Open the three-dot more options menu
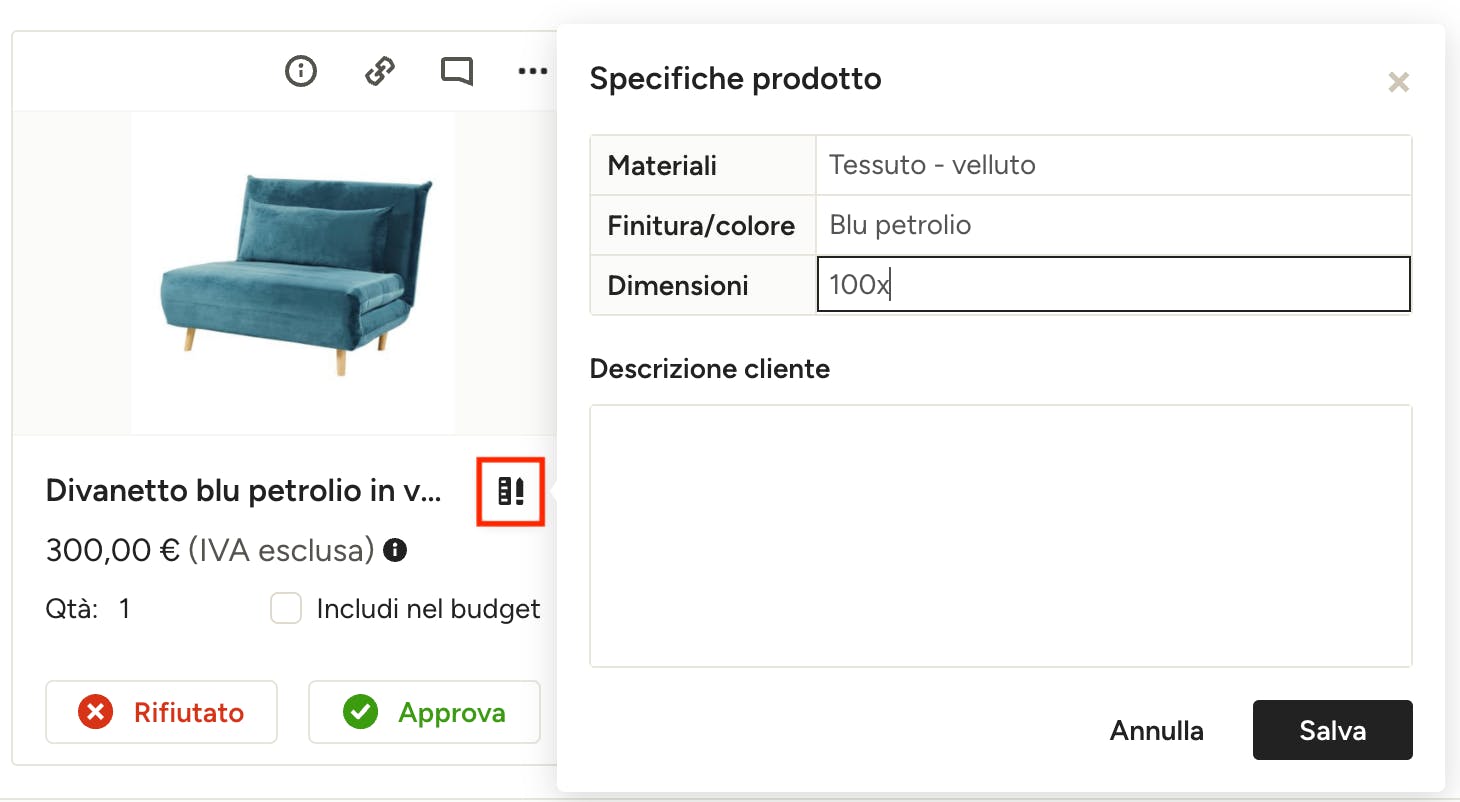1460x802 pixels. [533, 71]
